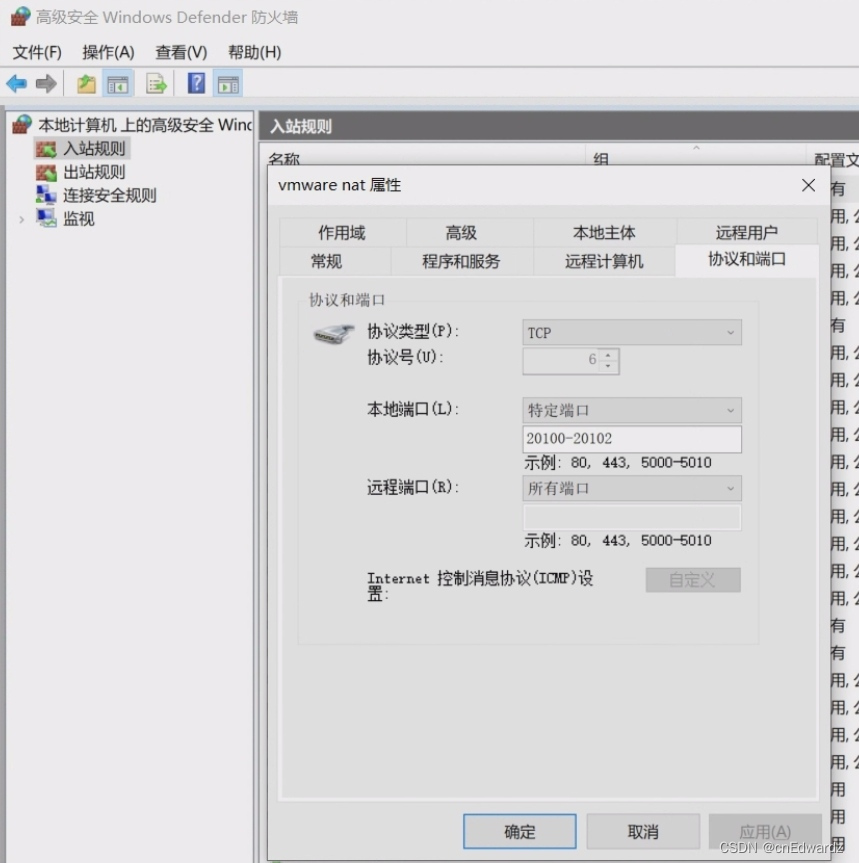Open the 文件(F) menu
This screenshot has height=863, width=859.
(37, 52)
